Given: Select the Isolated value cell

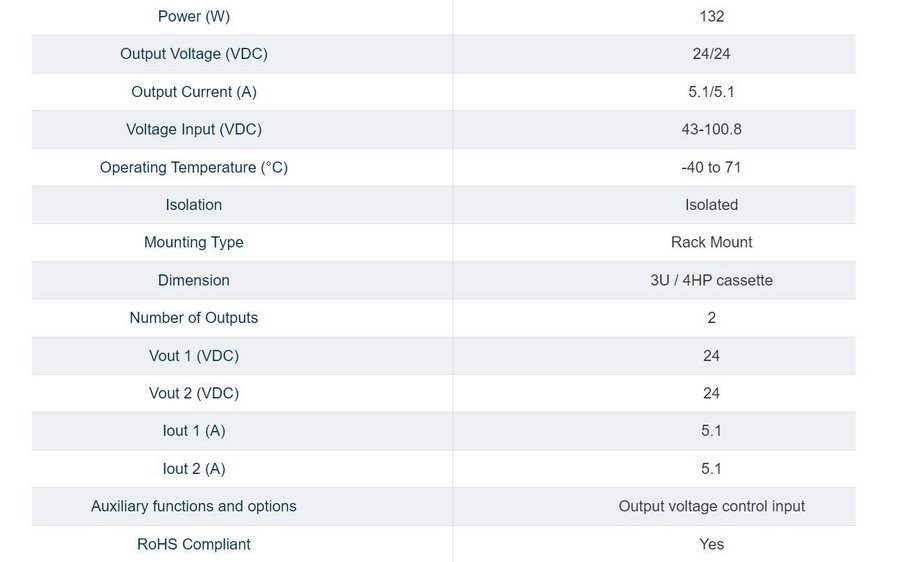Looking at the screenshot, I should click(x=711, y=205).
